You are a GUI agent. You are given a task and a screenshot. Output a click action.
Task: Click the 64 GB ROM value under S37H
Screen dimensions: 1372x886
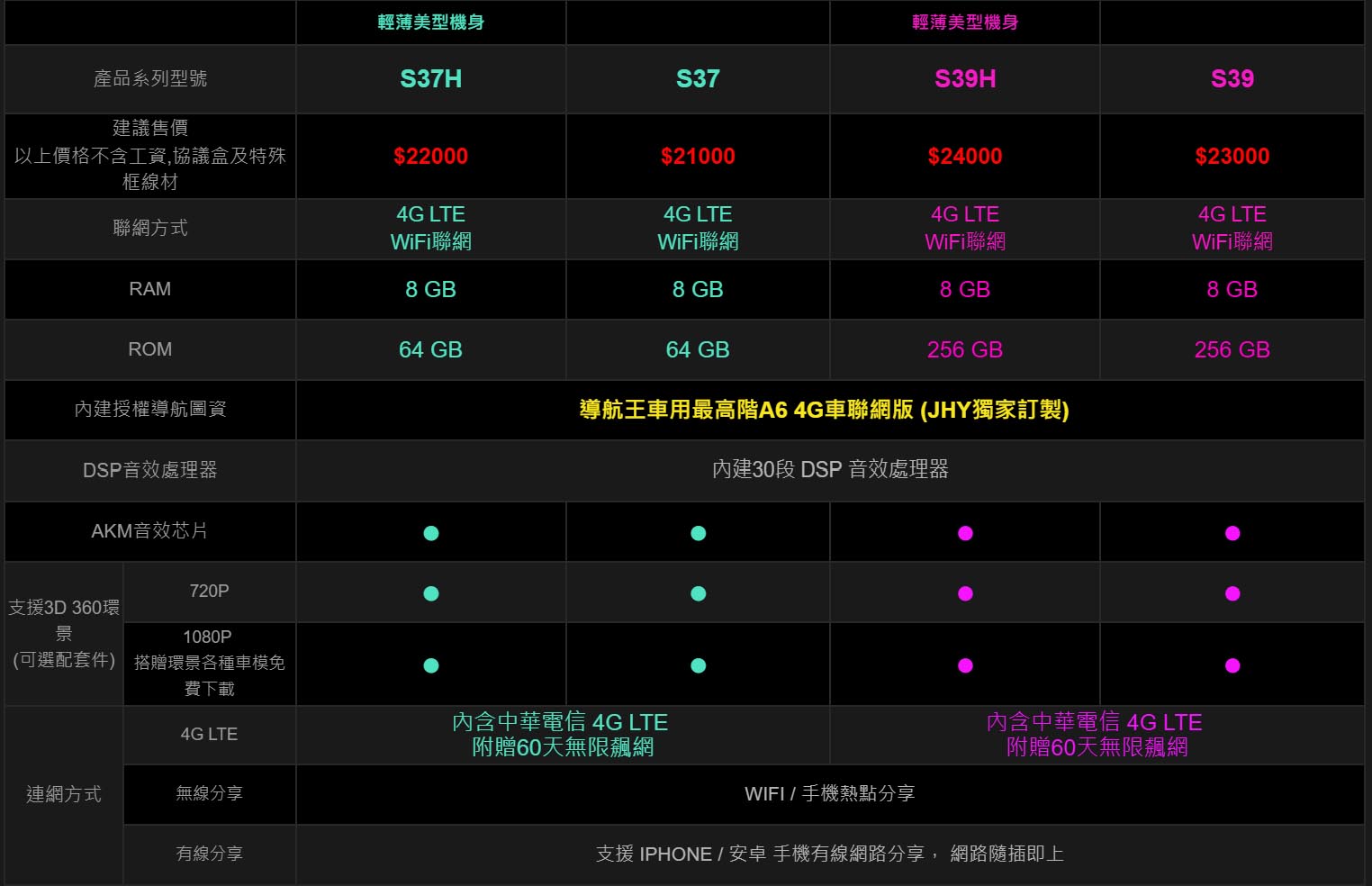(431, 349)
